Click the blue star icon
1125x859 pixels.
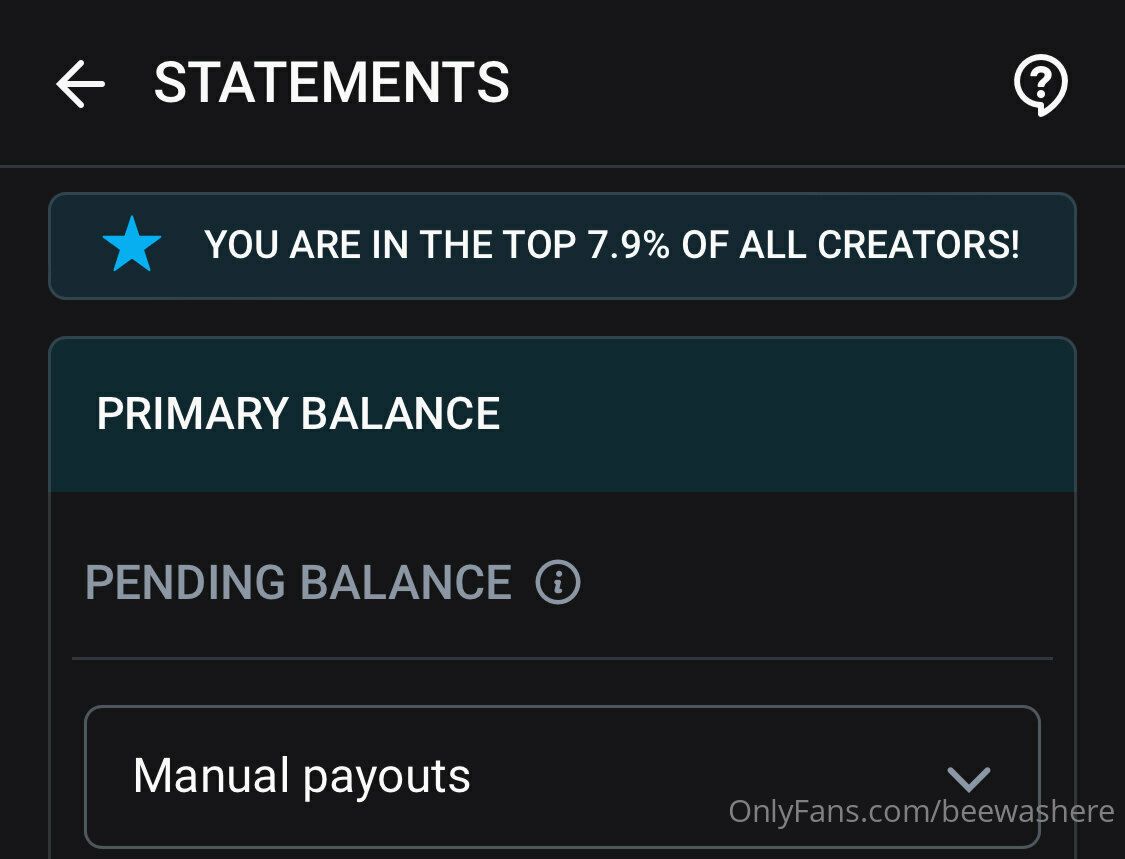[x=132, y=245]
